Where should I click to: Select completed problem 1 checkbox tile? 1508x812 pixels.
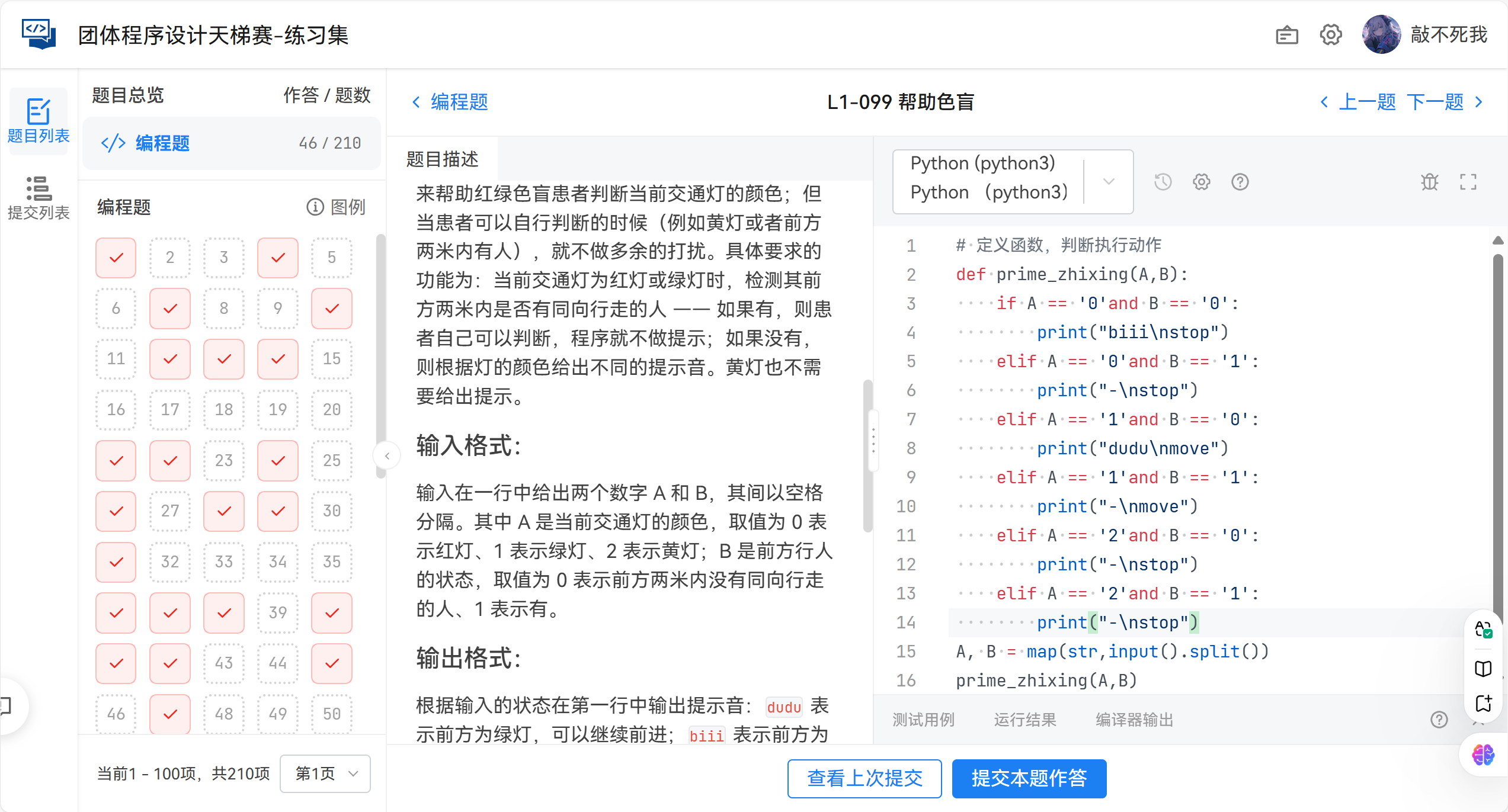(x=116, y=258)
